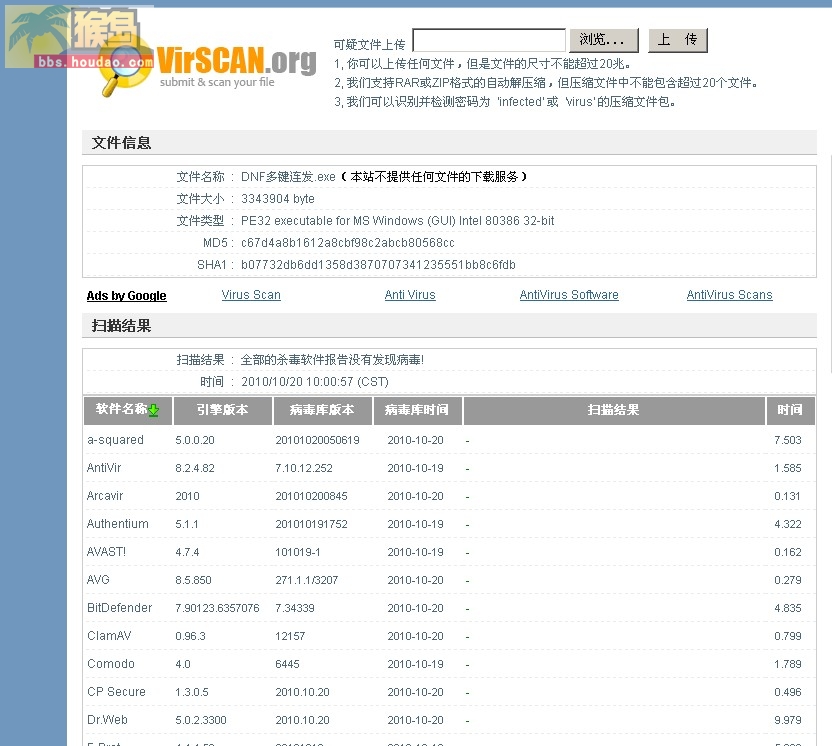Screen dimensions: 832x746
Task: Sort by the 病毒库时间 column header
Action: click(417, 410)
